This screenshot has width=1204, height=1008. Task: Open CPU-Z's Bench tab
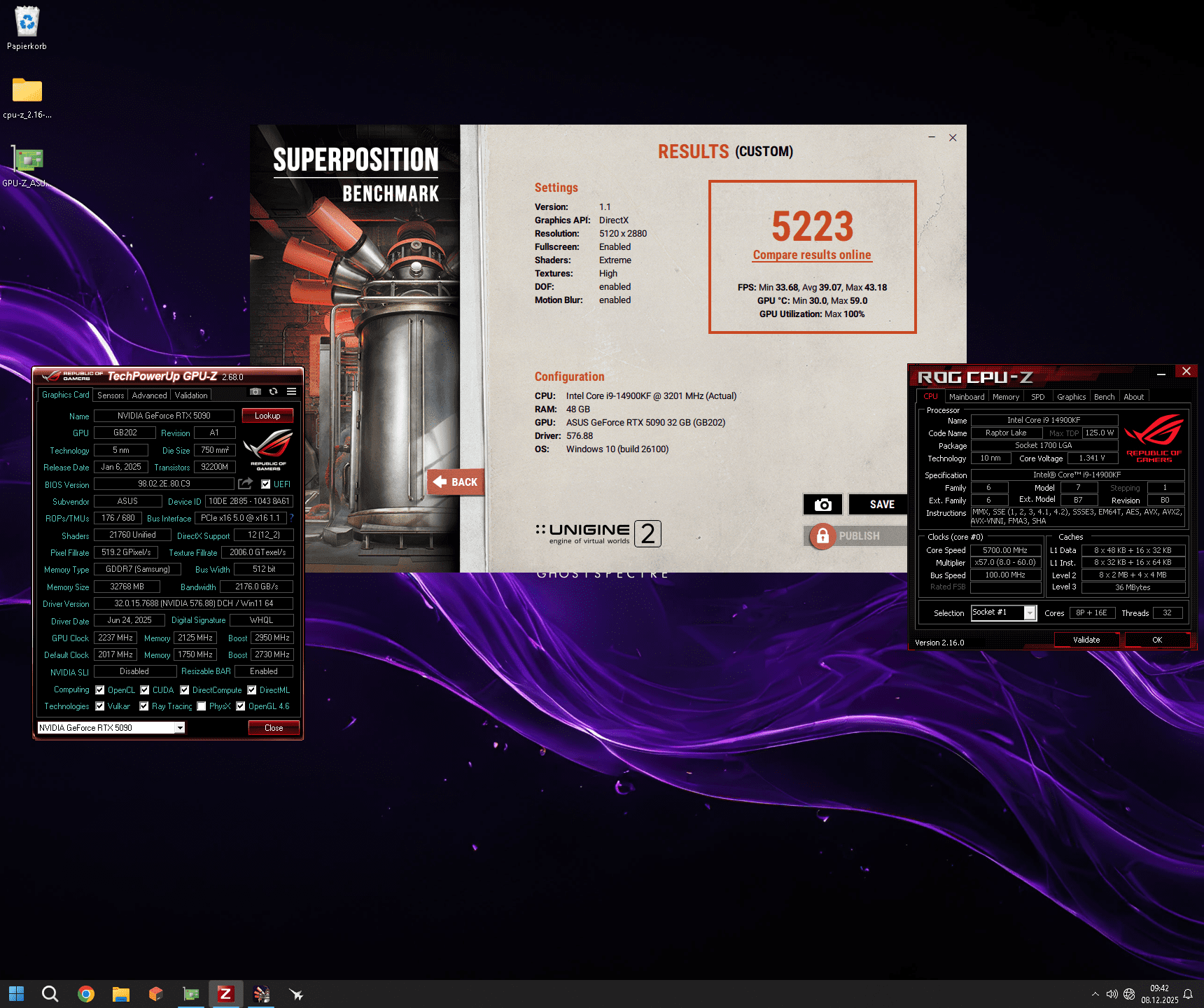tap(1104, 396)
